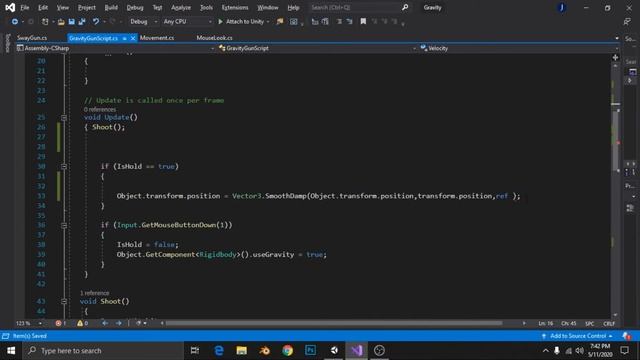Open Photoshop from the taskbar
This screenshot has height=360, width=640.
point(311,351)
